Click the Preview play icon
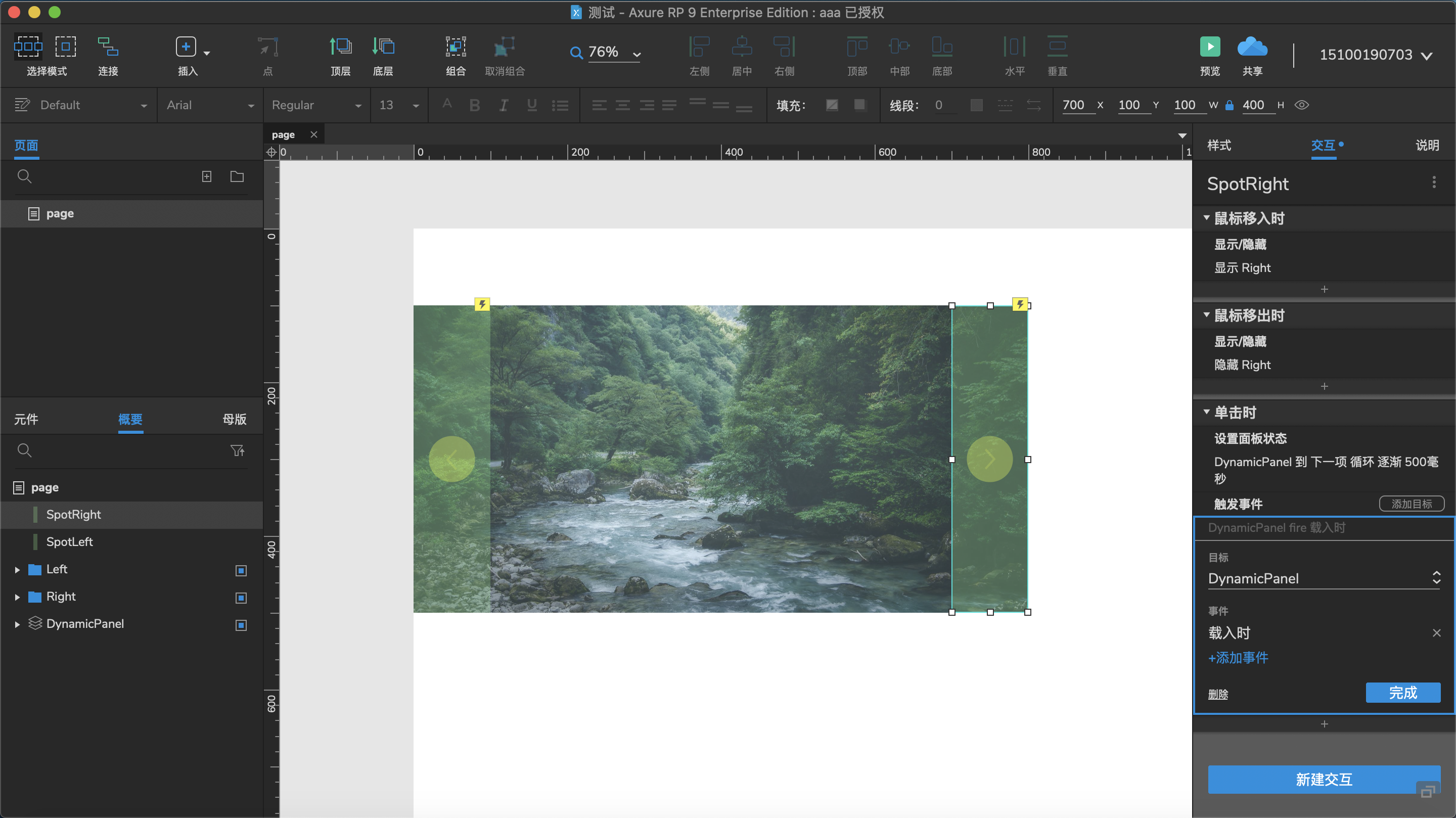Image resolution: width=1456 pixels, height=818 pixels. [x=1210, y=47]
